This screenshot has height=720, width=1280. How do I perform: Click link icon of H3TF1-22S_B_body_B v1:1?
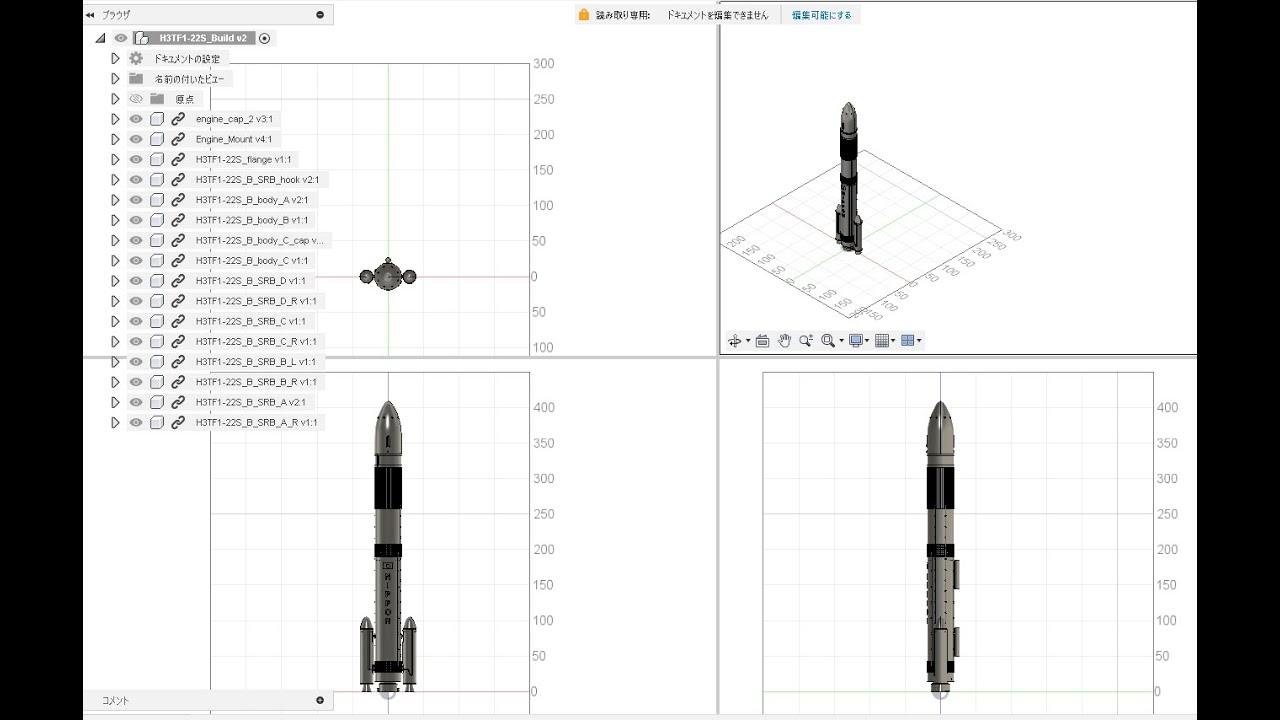[x=178, y=220]
